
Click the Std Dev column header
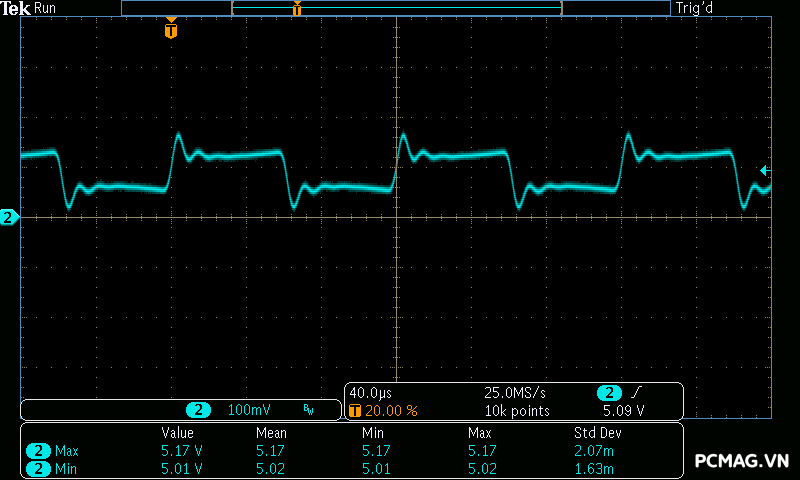(597, 433)
